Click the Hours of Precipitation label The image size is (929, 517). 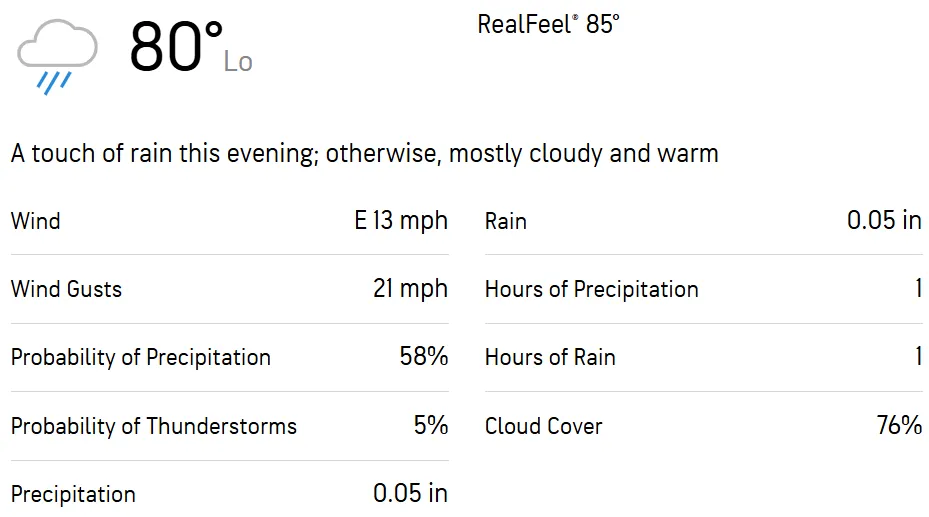tap(592, 290)
